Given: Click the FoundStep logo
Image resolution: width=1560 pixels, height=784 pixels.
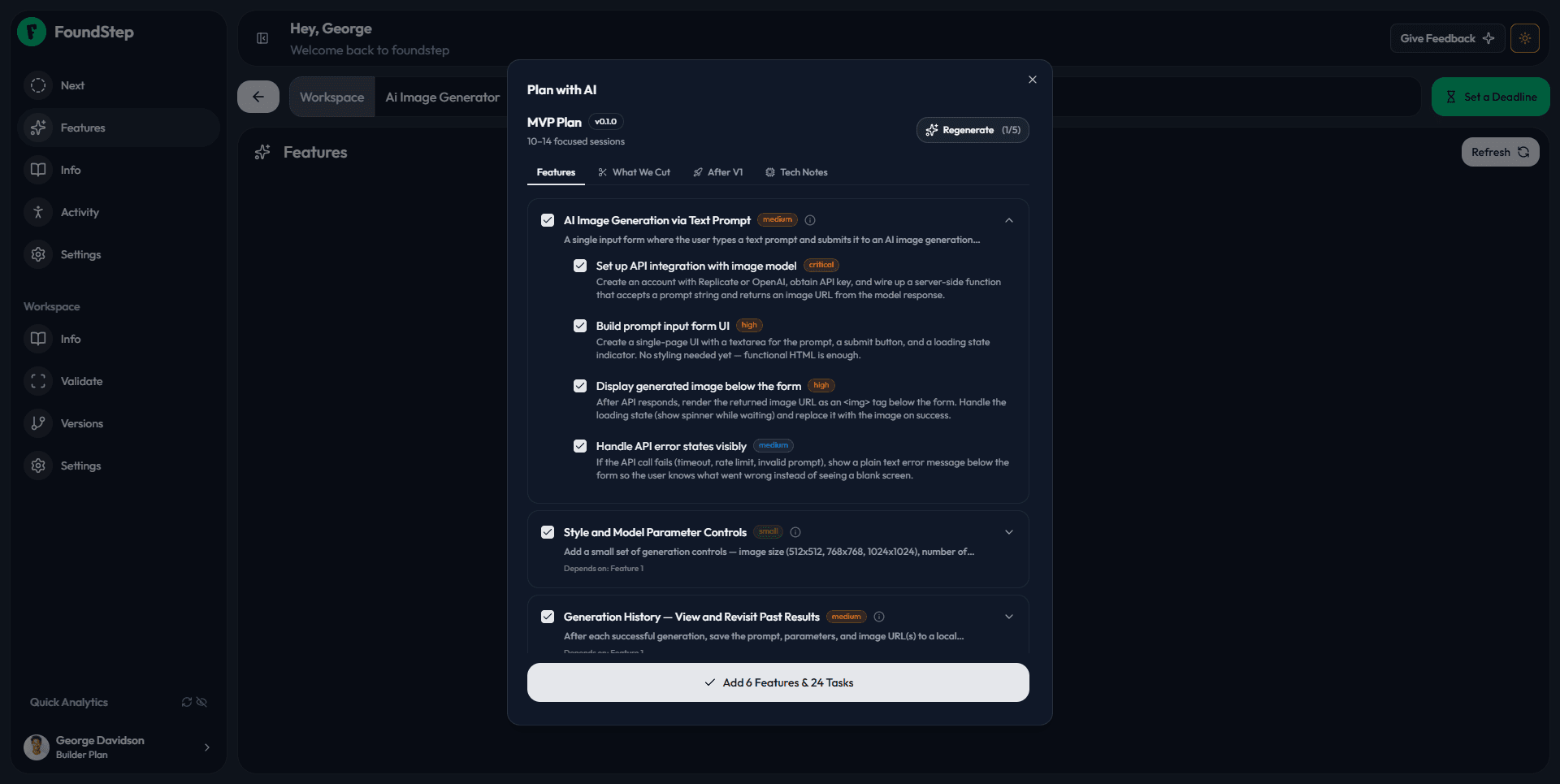Looking at the screenshot, I should click(31, 32).
